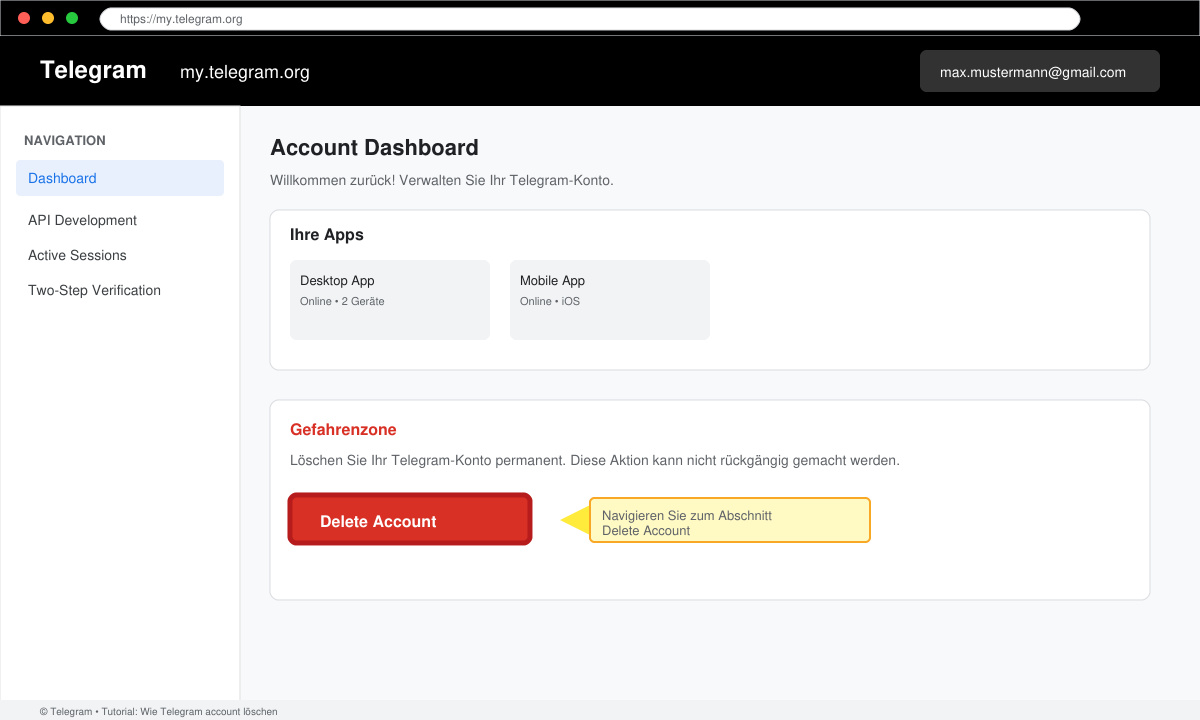The width and height of the screenshot is (1200, 720).
Task: Click the Telegram logo text
Action: (93, 70)
